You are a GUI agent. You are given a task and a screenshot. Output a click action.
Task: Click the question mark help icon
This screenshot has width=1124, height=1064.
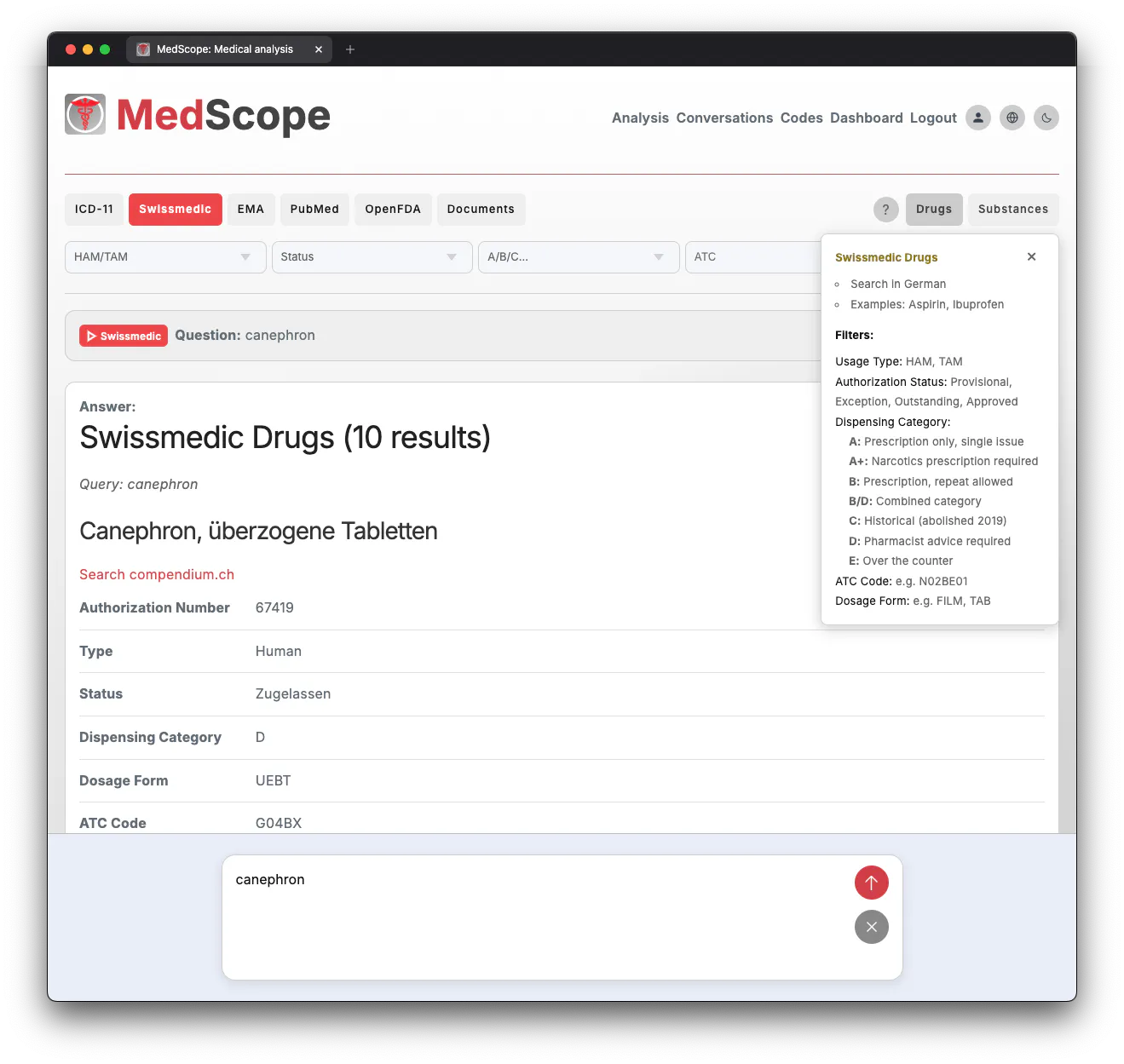coord(886,210)
